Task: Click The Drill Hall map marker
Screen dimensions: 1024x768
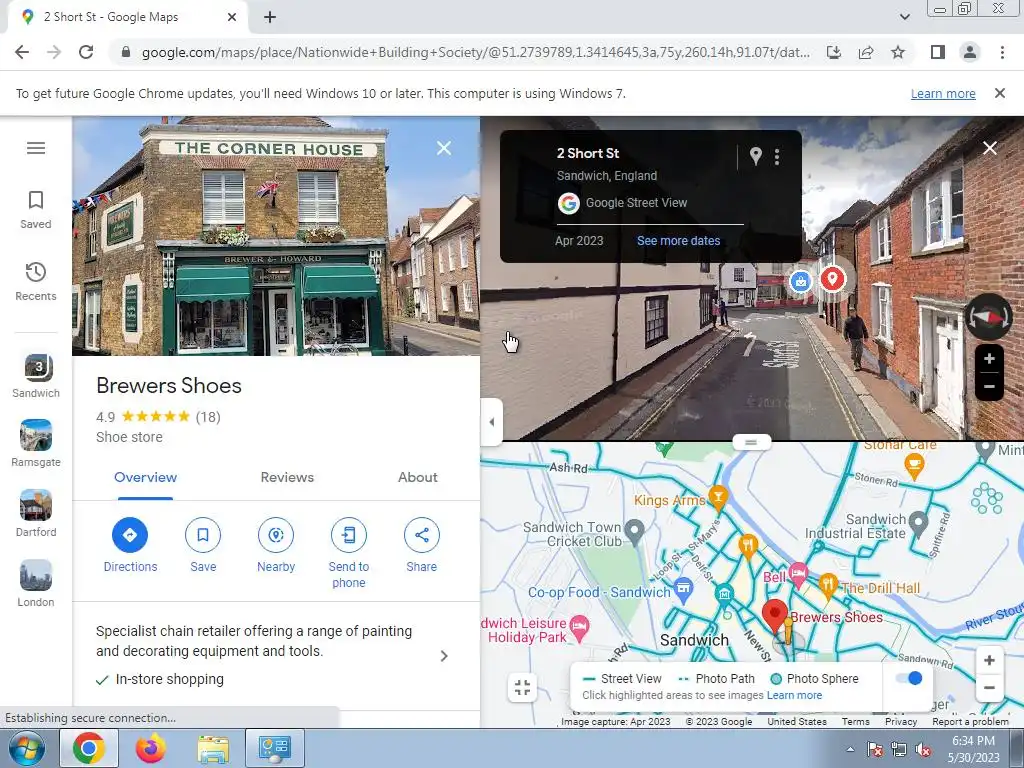Action: [x=828, y=585]
